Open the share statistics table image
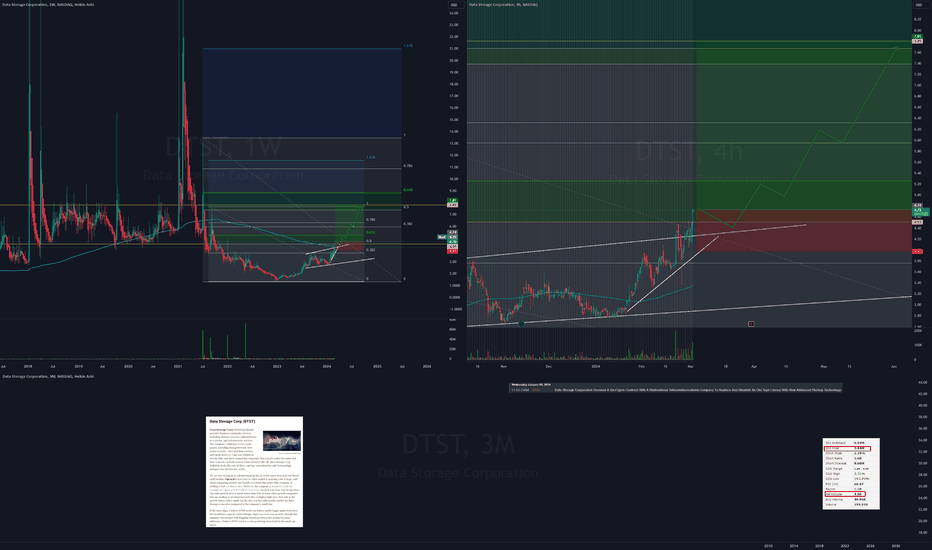The height and width of the screenshot is (550, 932). pyautogui.click(x=851, y=474)
